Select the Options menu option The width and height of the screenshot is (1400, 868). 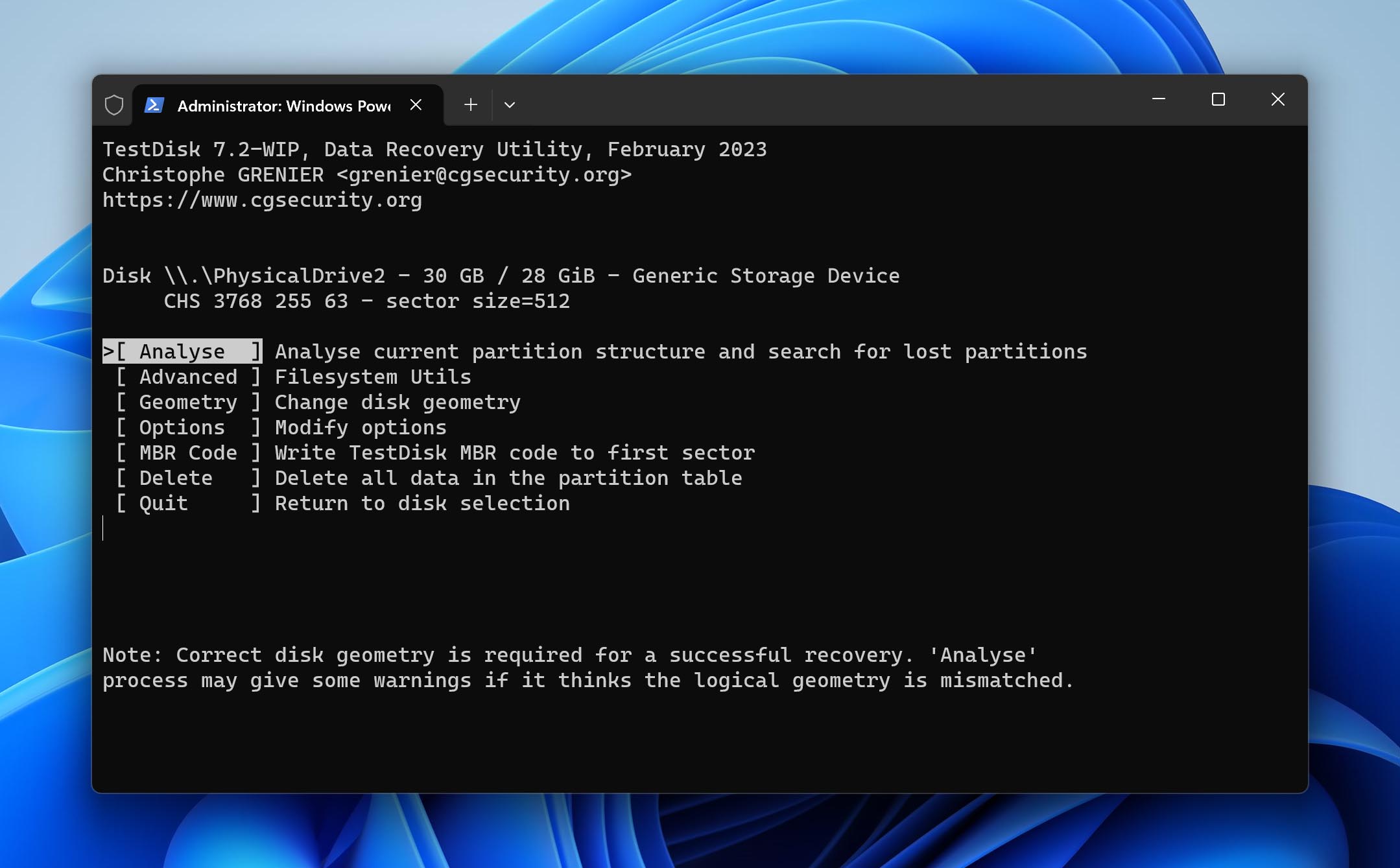pos(189,427)
